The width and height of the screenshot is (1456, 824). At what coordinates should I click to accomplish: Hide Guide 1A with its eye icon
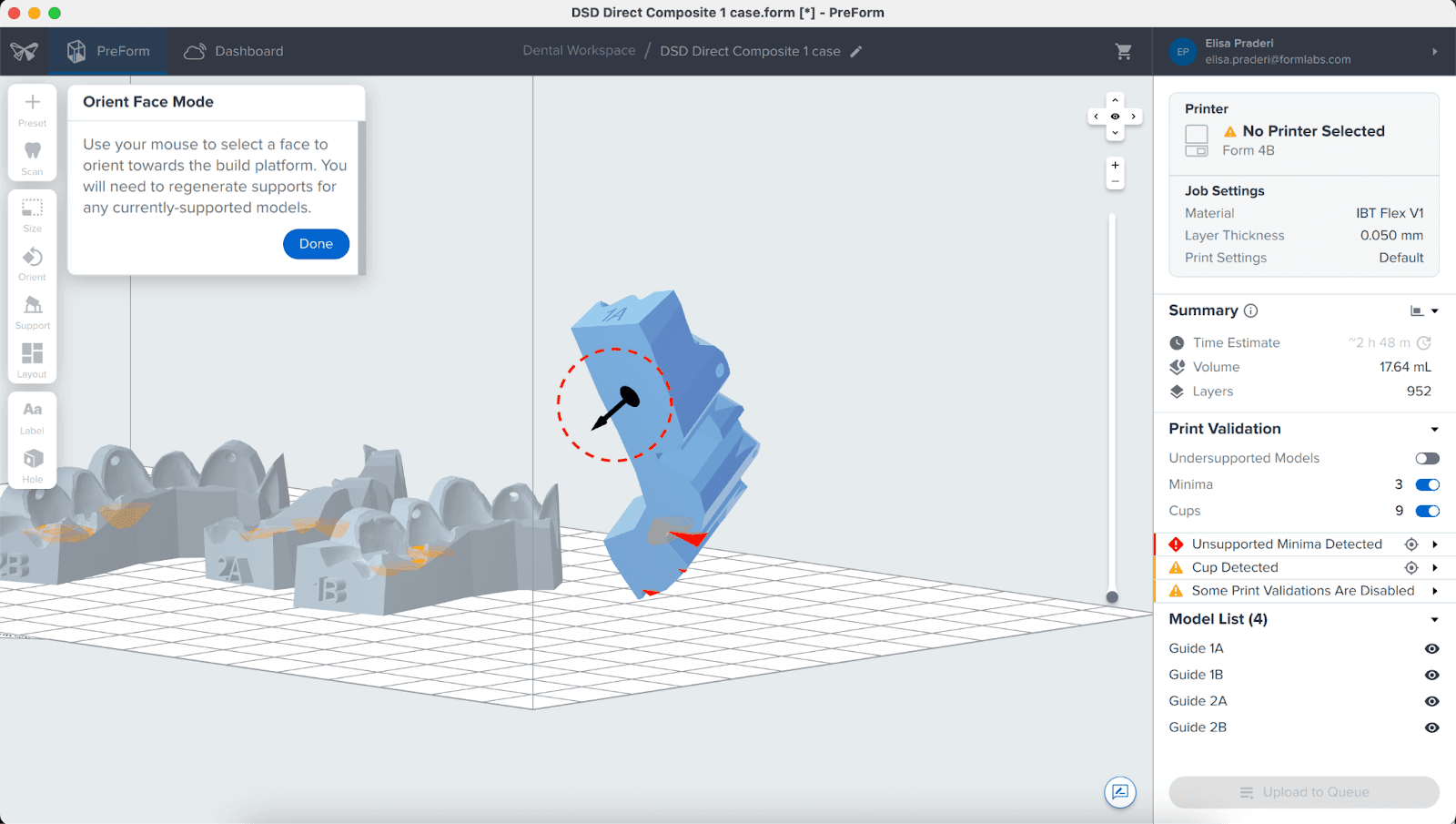[x=1431, y=649]
